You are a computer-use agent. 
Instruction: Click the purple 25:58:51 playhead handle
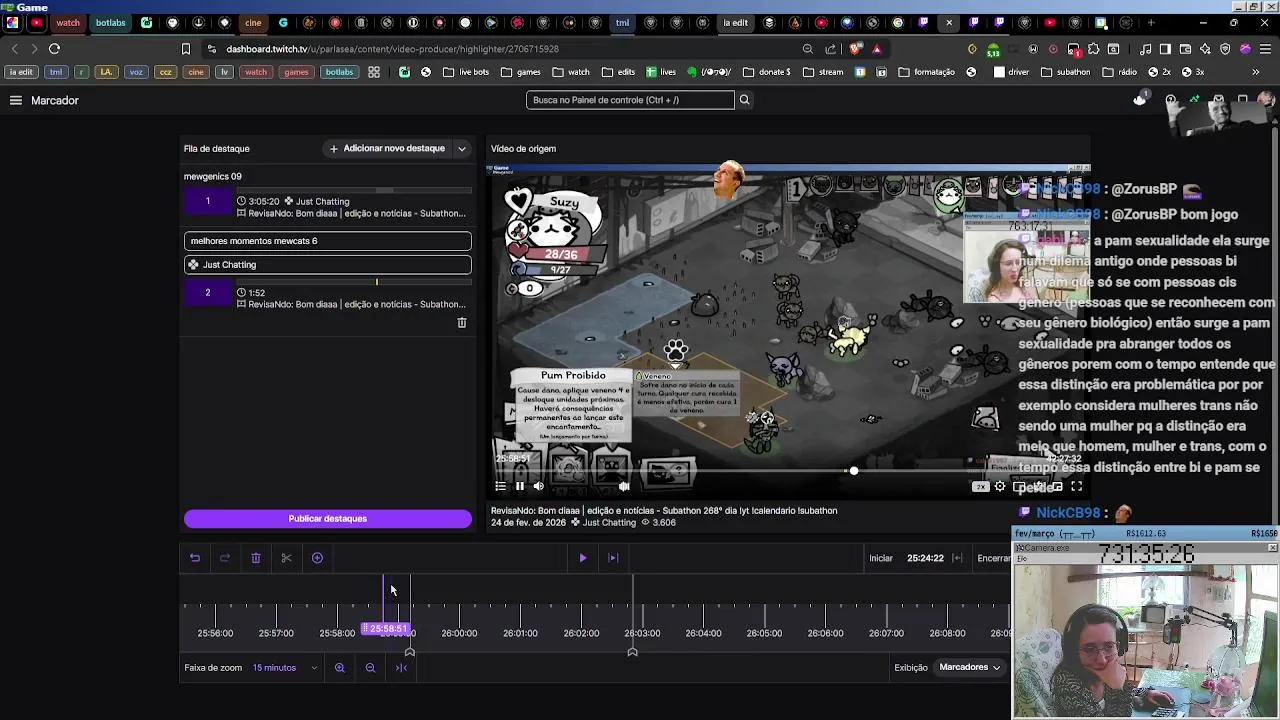pyautogui.click(x=386, y=629)
